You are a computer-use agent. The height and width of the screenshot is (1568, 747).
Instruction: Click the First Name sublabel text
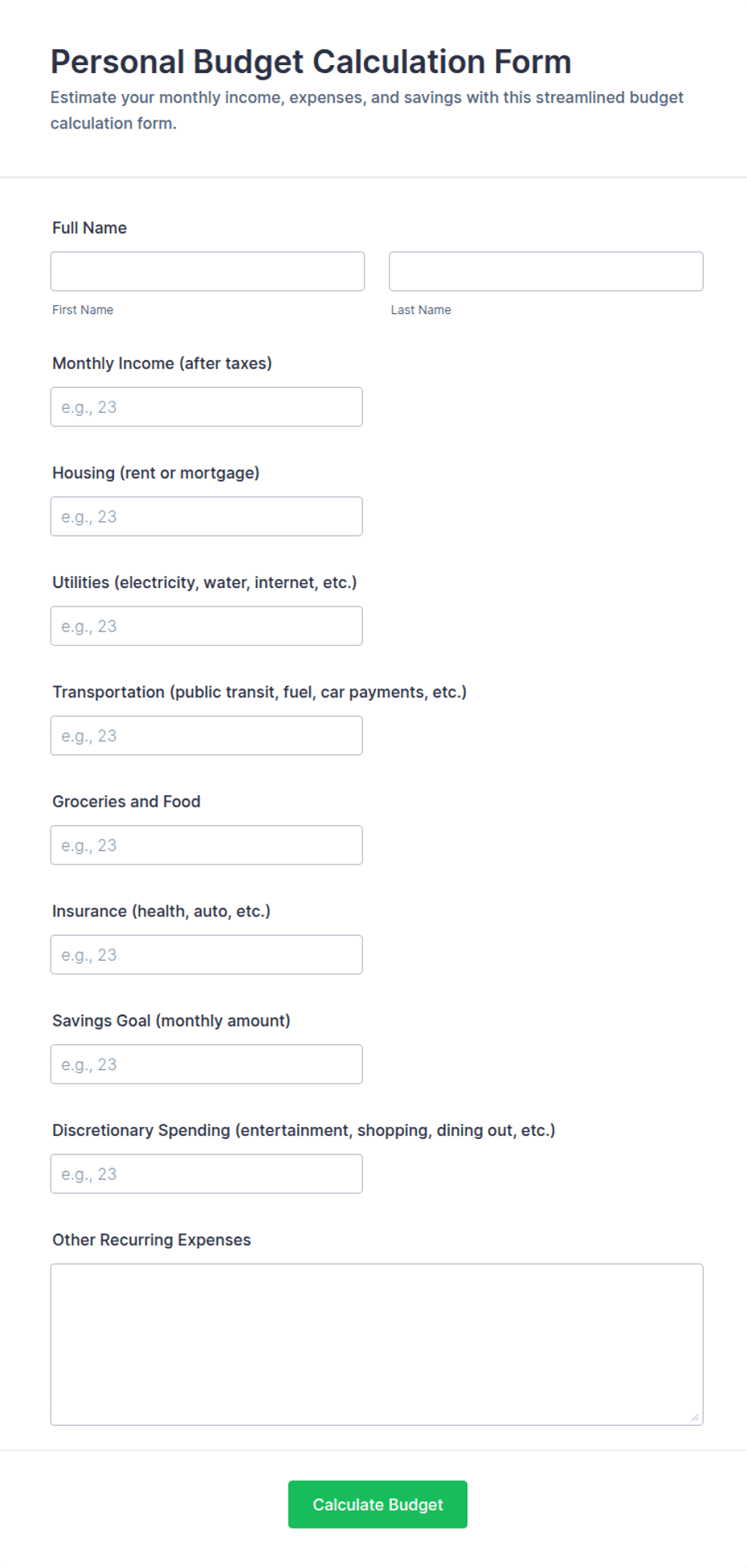pos(83,310)
